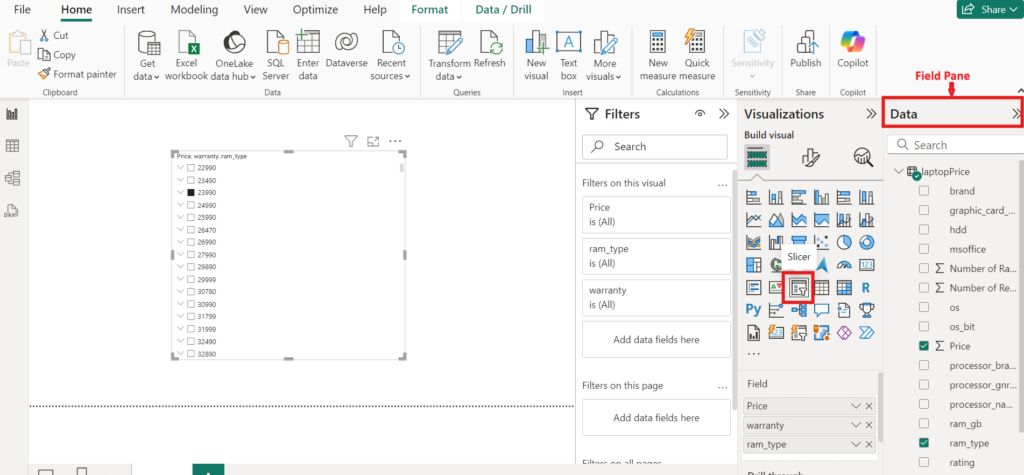Select Q&A visual icon
The height and width of the screenshot is (475, 1024).
click(x=821, y=310)
